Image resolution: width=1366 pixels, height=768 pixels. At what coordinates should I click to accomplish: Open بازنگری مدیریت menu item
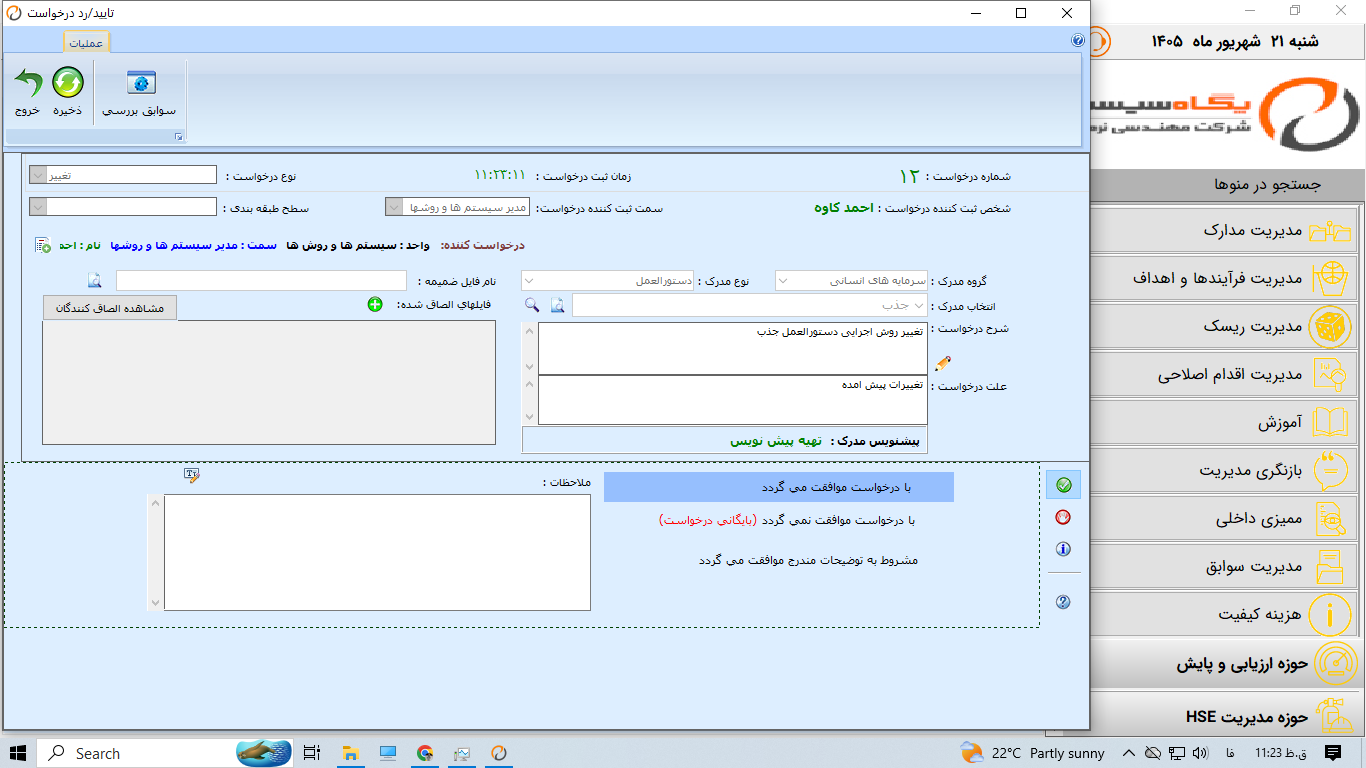point(1224,470)
